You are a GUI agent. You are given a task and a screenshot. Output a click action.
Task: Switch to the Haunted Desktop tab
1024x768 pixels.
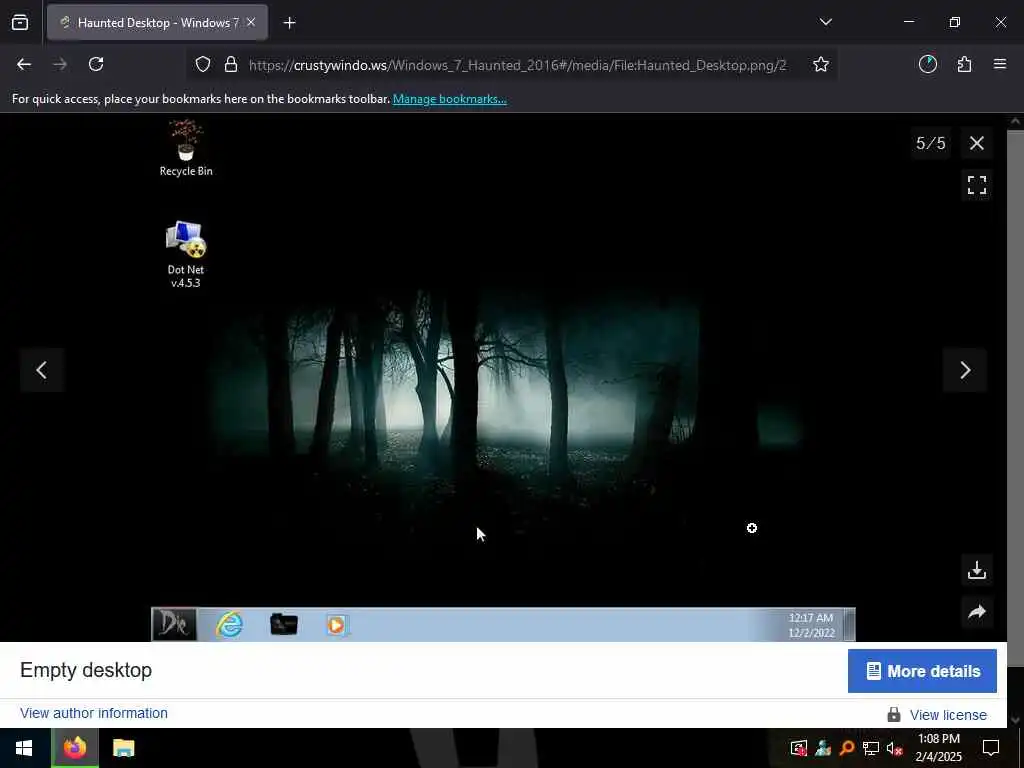[157, 23]
